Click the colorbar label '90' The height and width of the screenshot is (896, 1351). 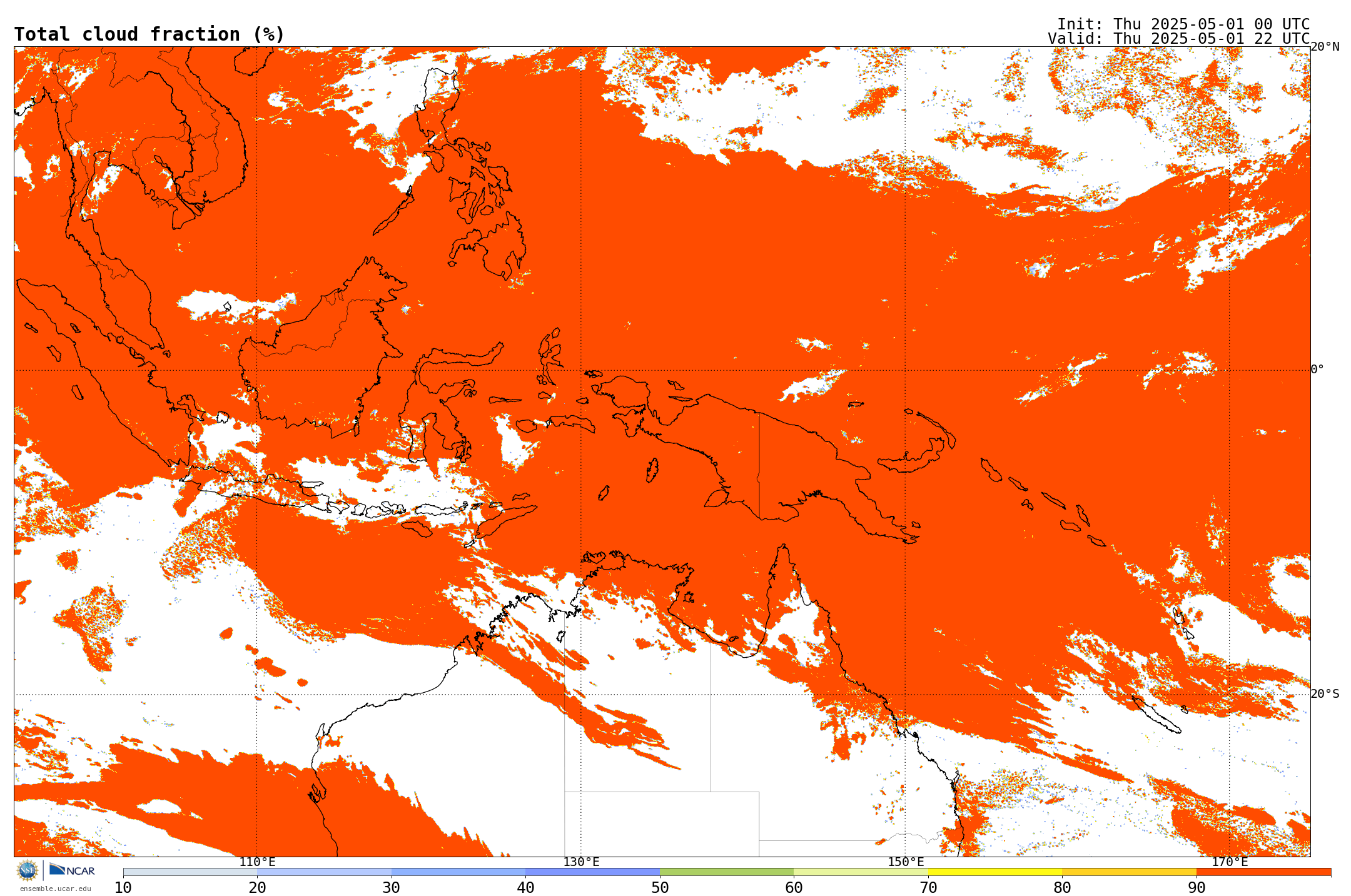point(1197,887)
